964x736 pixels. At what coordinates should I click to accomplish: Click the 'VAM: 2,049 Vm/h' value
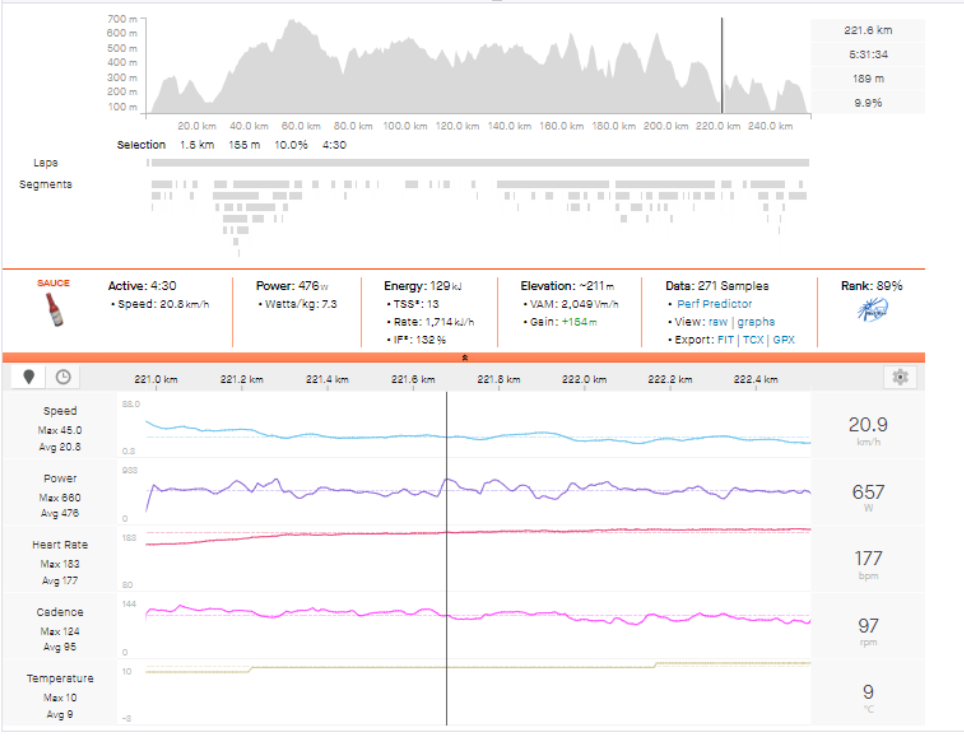point(574,304)
